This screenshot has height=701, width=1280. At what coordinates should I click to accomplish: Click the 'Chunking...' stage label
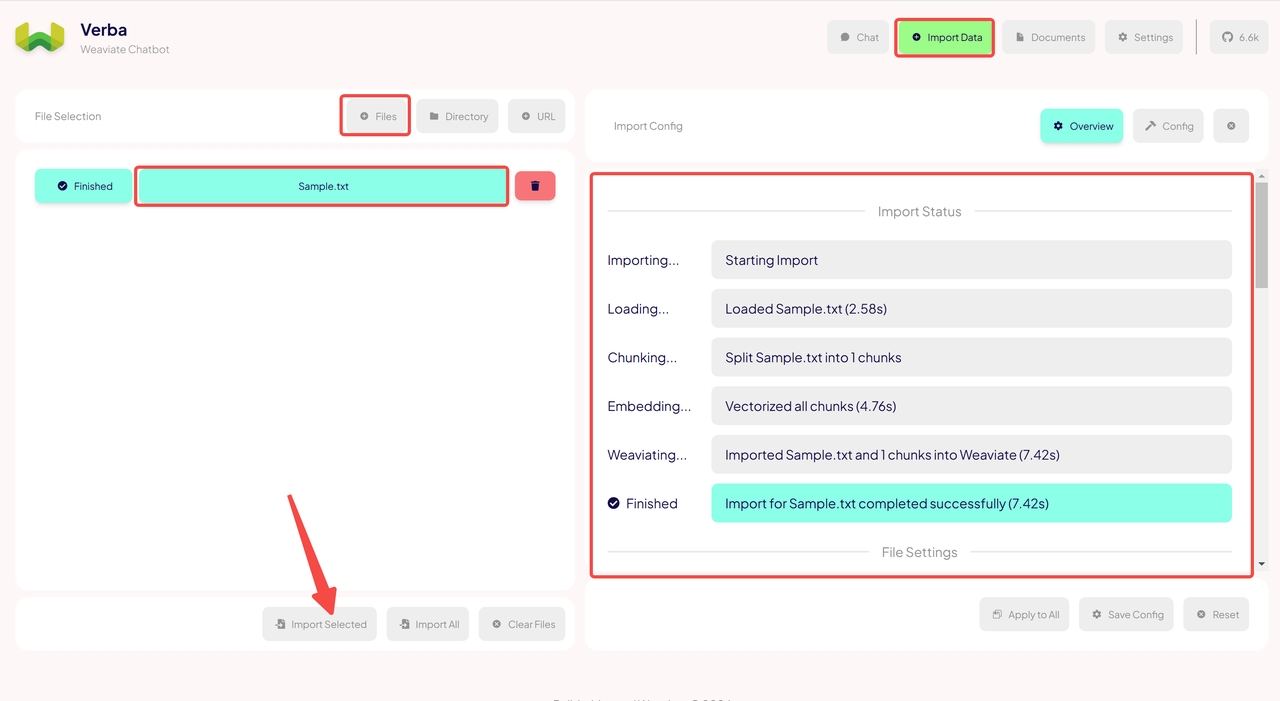pyautogui.click(x=642, y=357)
